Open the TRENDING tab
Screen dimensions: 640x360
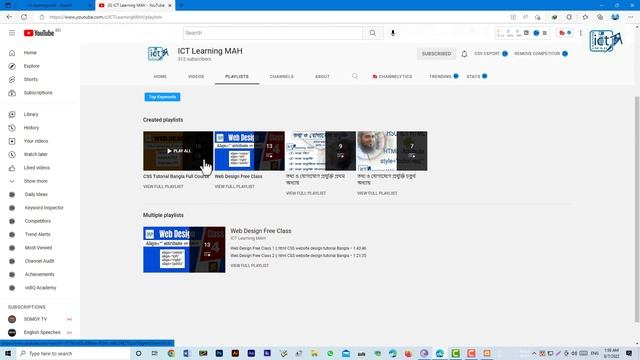click(444, 77)
